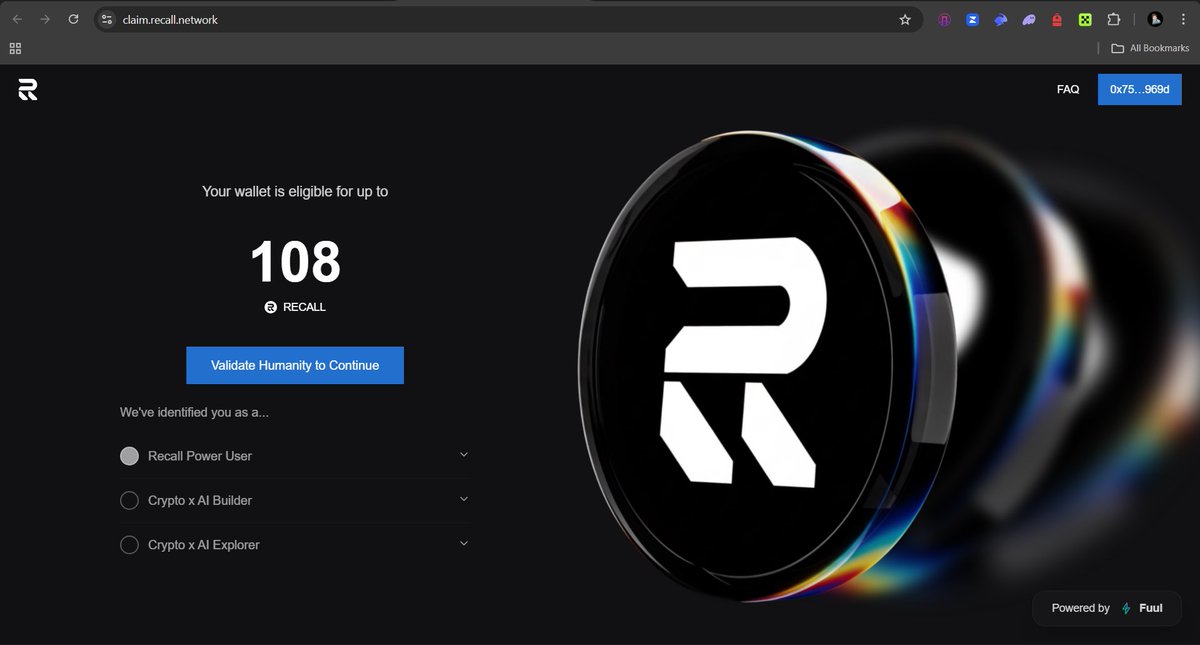Go back with the browser back arrow
Viewport: 1200px width, 645px height.
17,19
